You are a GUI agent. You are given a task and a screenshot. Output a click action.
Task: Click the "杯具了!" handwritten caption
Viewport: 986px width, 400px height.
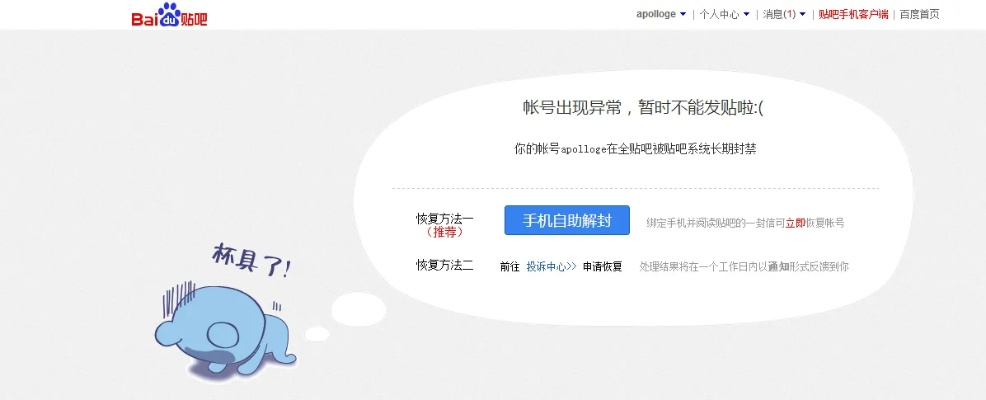pos(251,262)
